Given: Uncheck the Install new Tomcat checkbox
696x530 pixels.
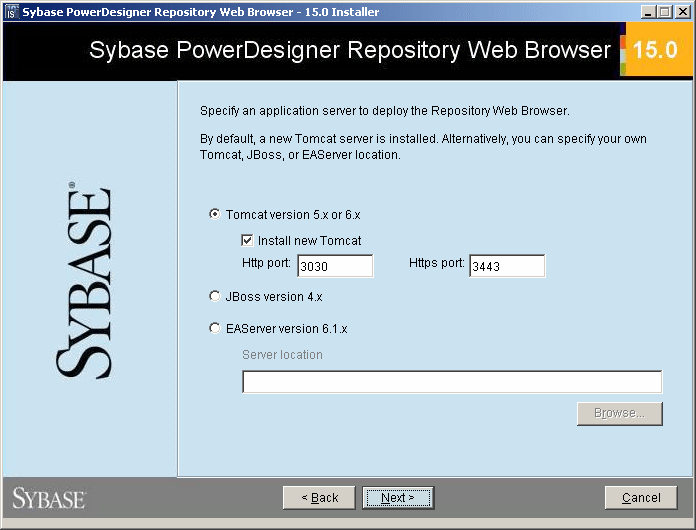Looking at the screenshot, I should tap(247, 241).
